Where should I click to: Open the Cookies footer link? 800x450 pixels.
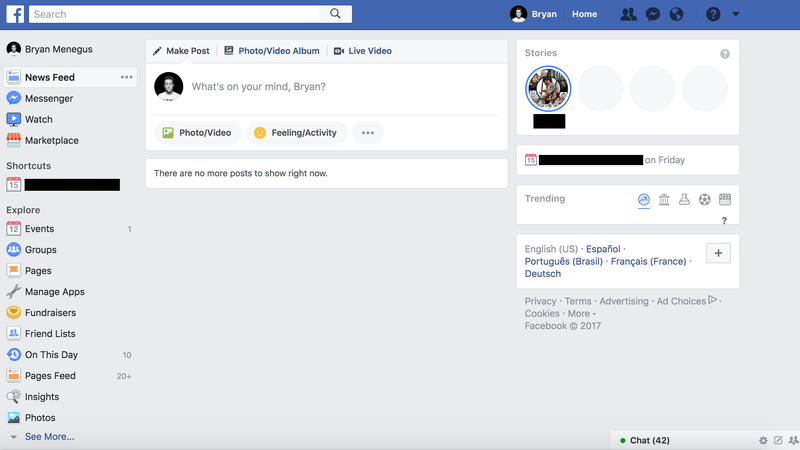[x=542, y=313]
